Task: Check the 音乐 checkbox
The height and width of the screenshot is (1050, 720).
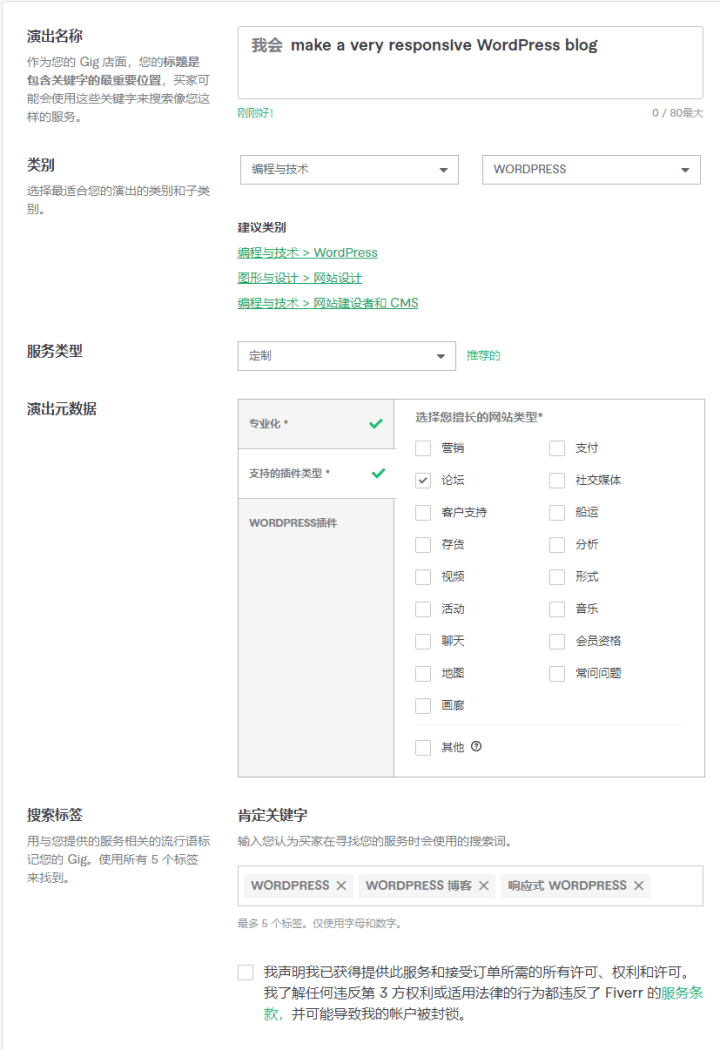Action: (557, 609)
